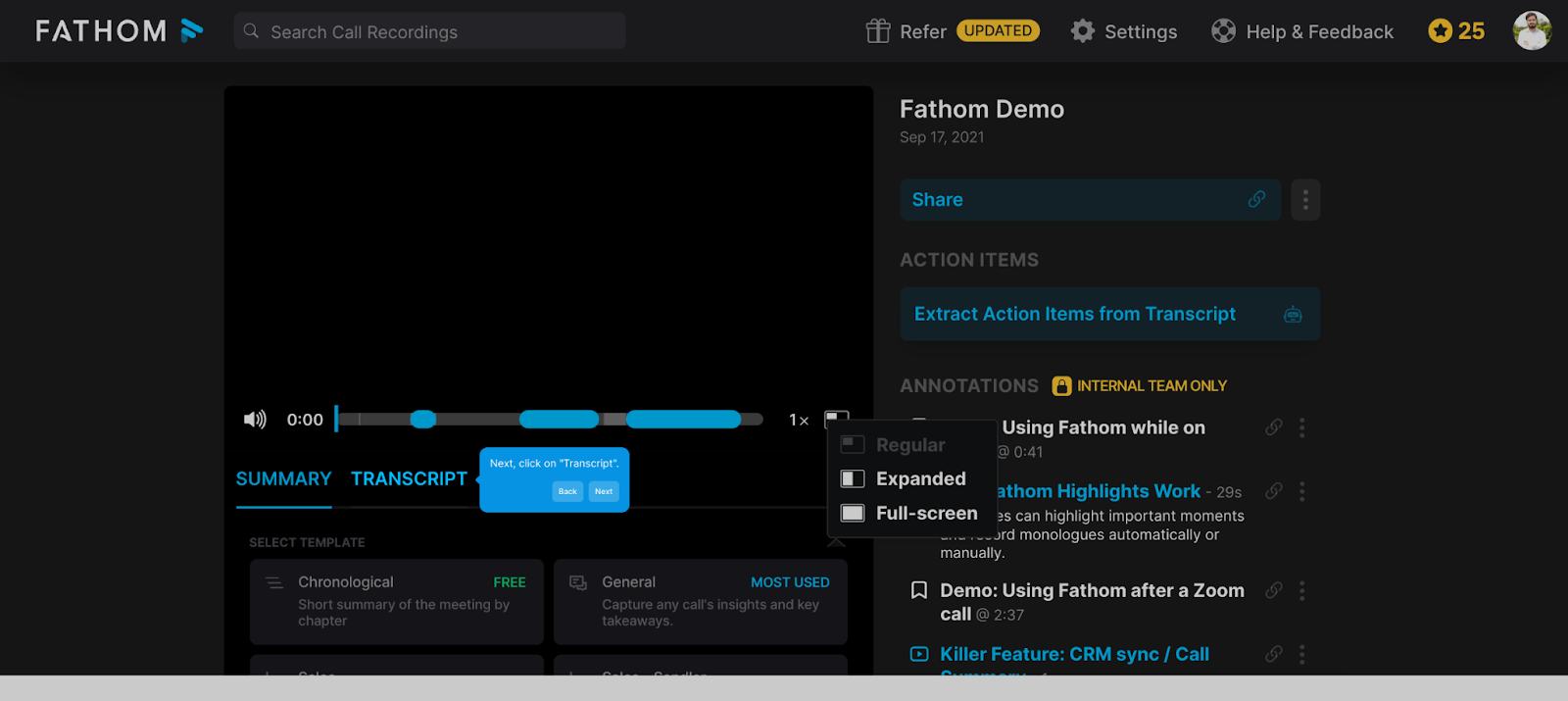Open Settings via the gear icon
This screenshot has height=701, width=1568.
coord(1082,31)
